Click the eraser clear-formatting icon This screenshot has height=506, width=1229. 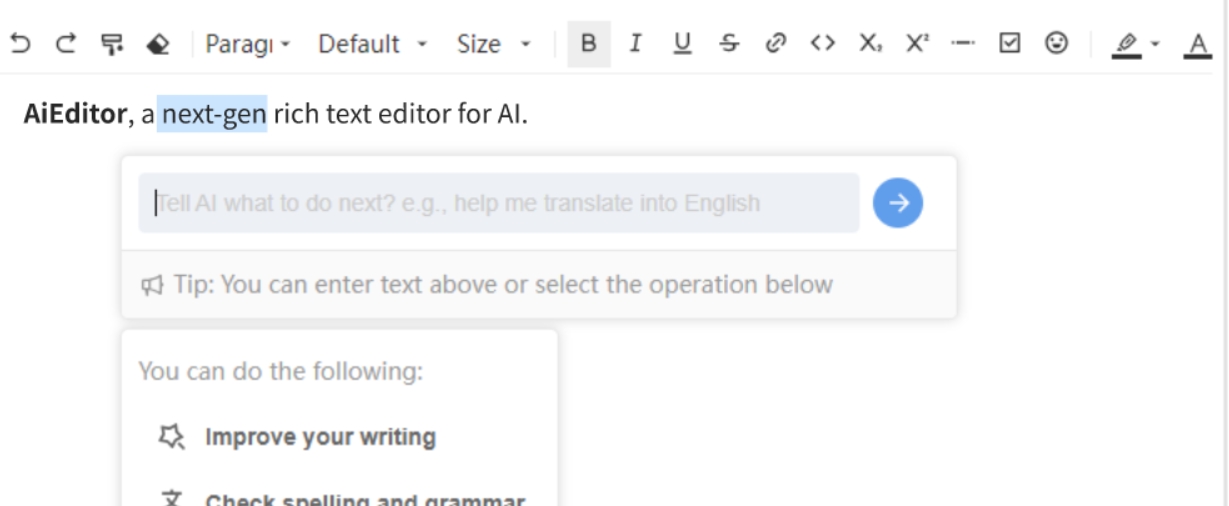click(157, 44)
